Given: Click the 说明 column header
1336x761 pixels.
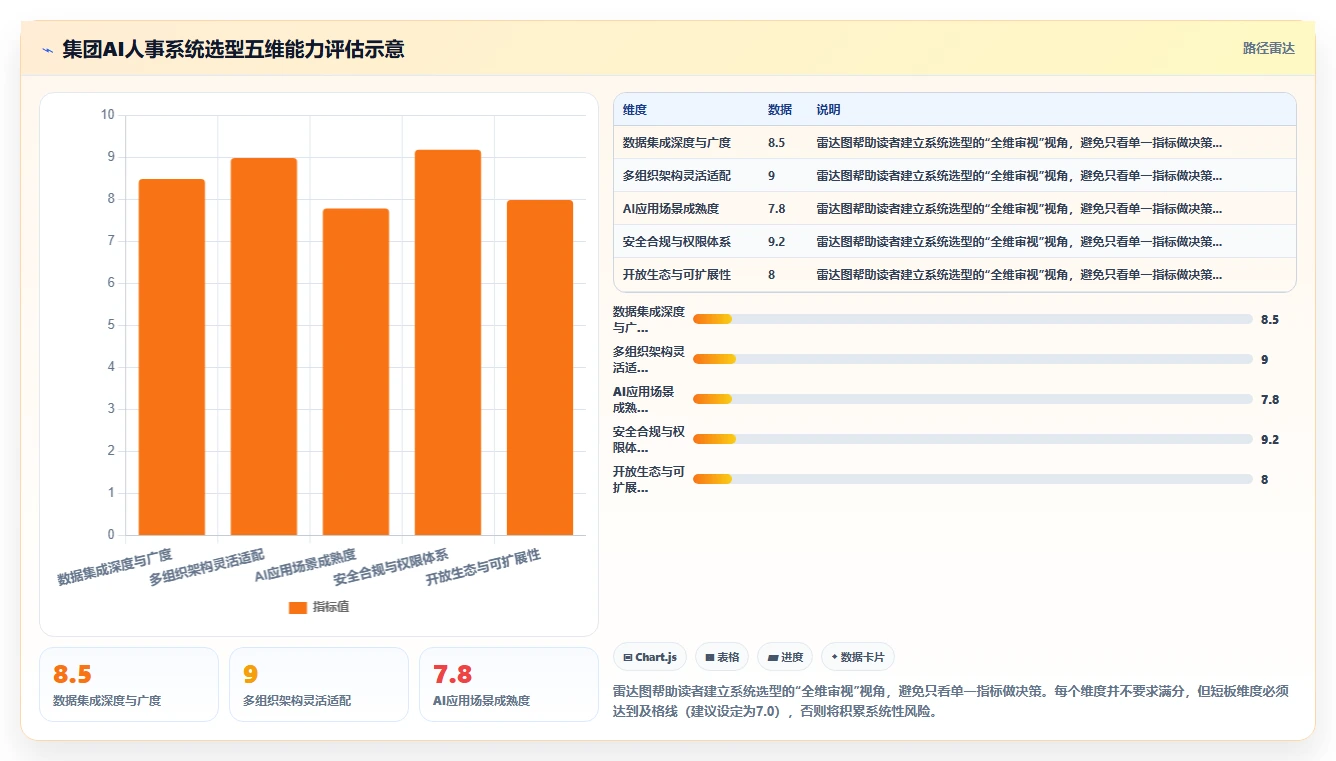Looking at the screenshot, I should (x=828, y=110).
